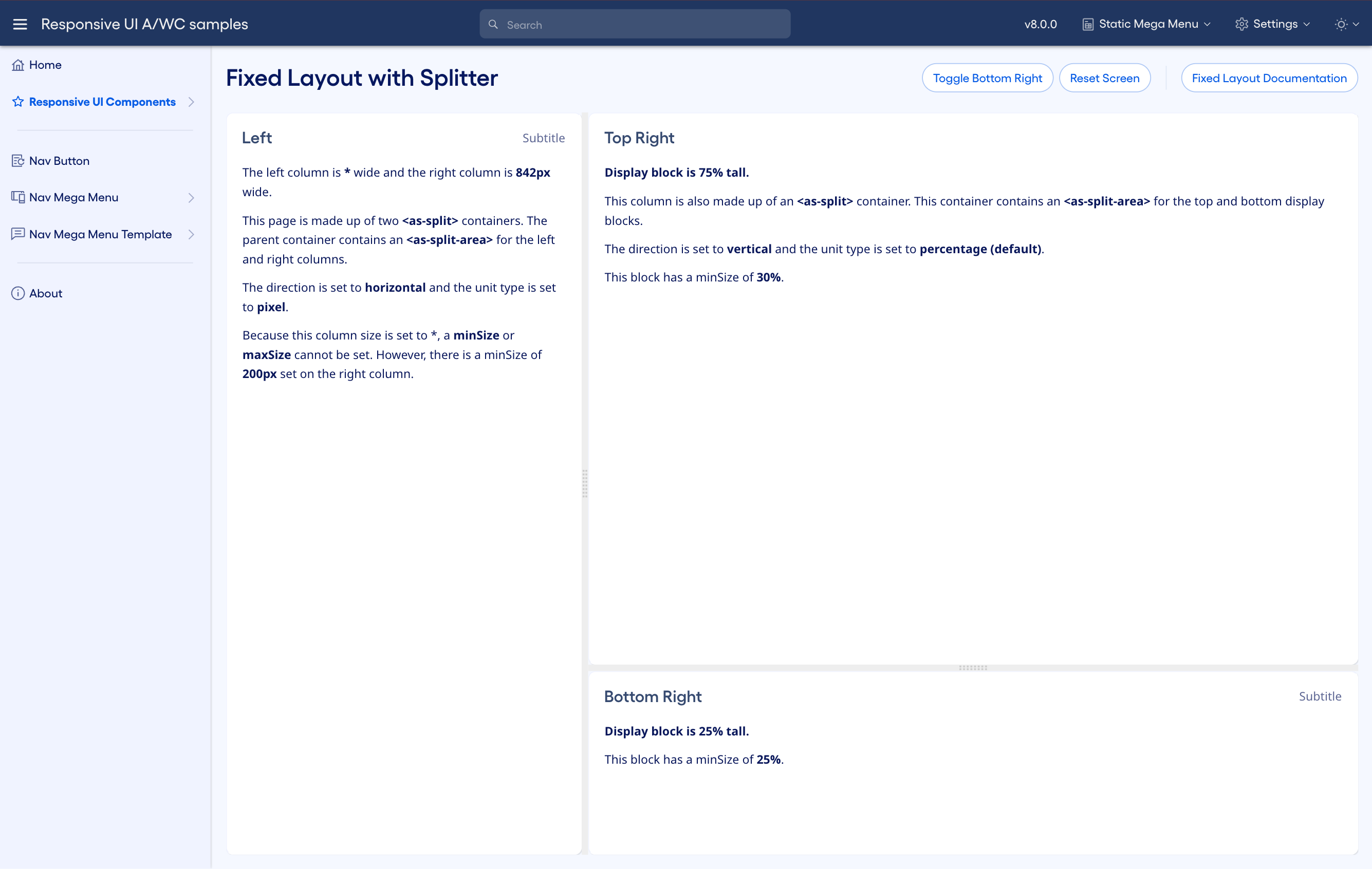Expand the Nav Mega Menu chevron

point(191,198)
